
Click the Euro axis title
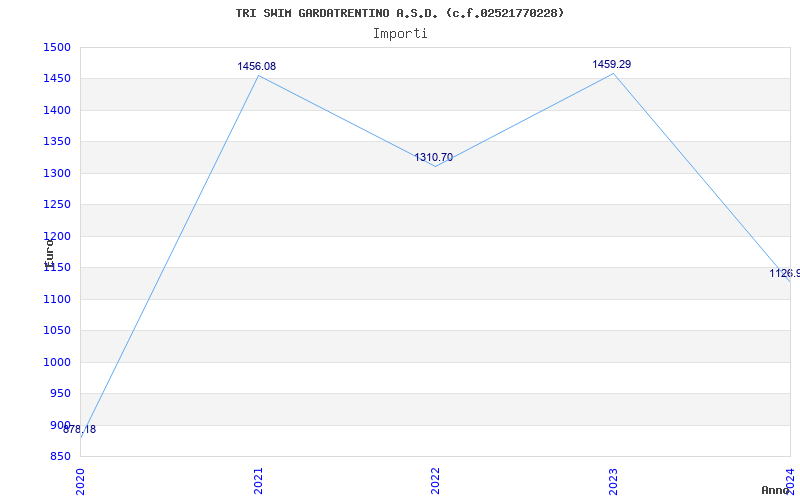(x=49, y=254)
